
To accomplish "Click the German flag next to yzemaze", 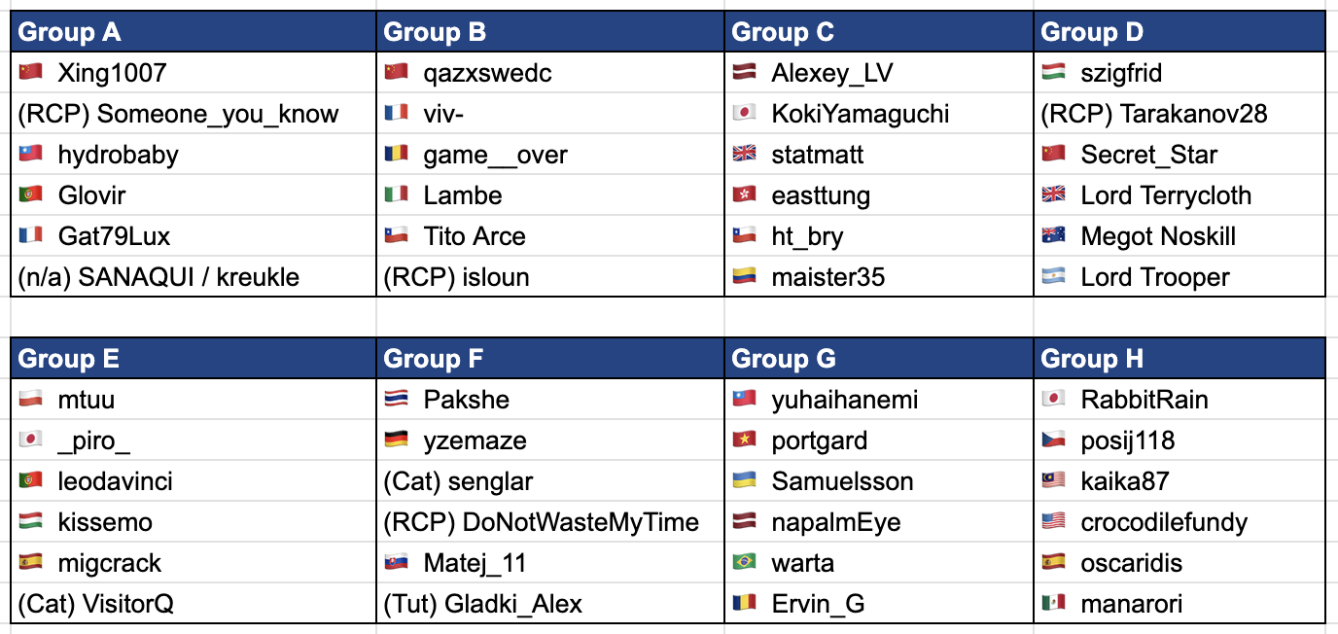I will tap(396, 440).
